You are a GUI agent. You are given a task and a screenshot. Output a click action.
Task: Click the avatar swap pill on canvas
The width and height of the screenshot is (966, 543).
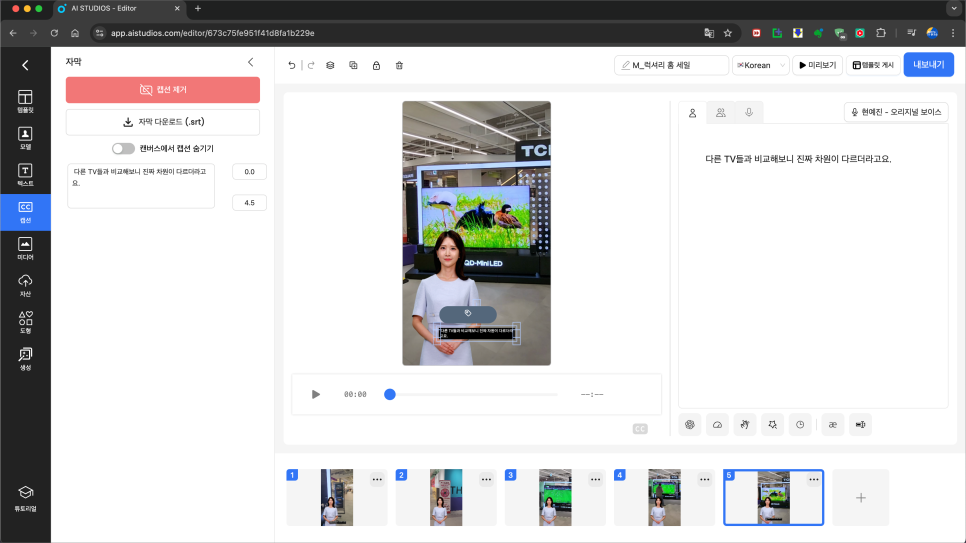468,314
